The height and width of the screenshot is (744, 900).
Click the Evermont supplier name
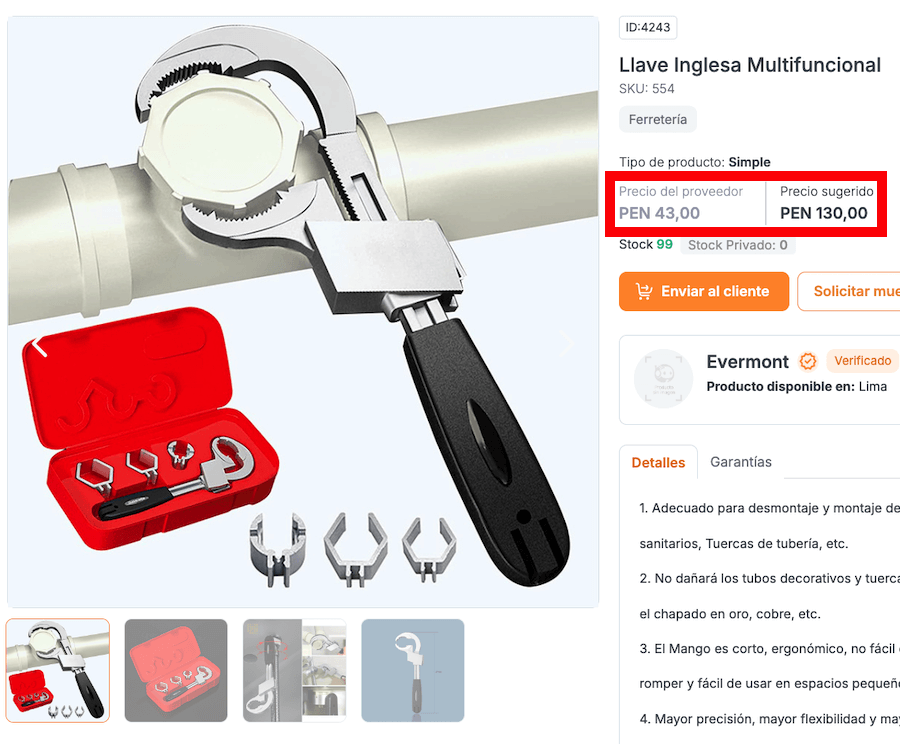pyautogui.click(x=747, y=362)
